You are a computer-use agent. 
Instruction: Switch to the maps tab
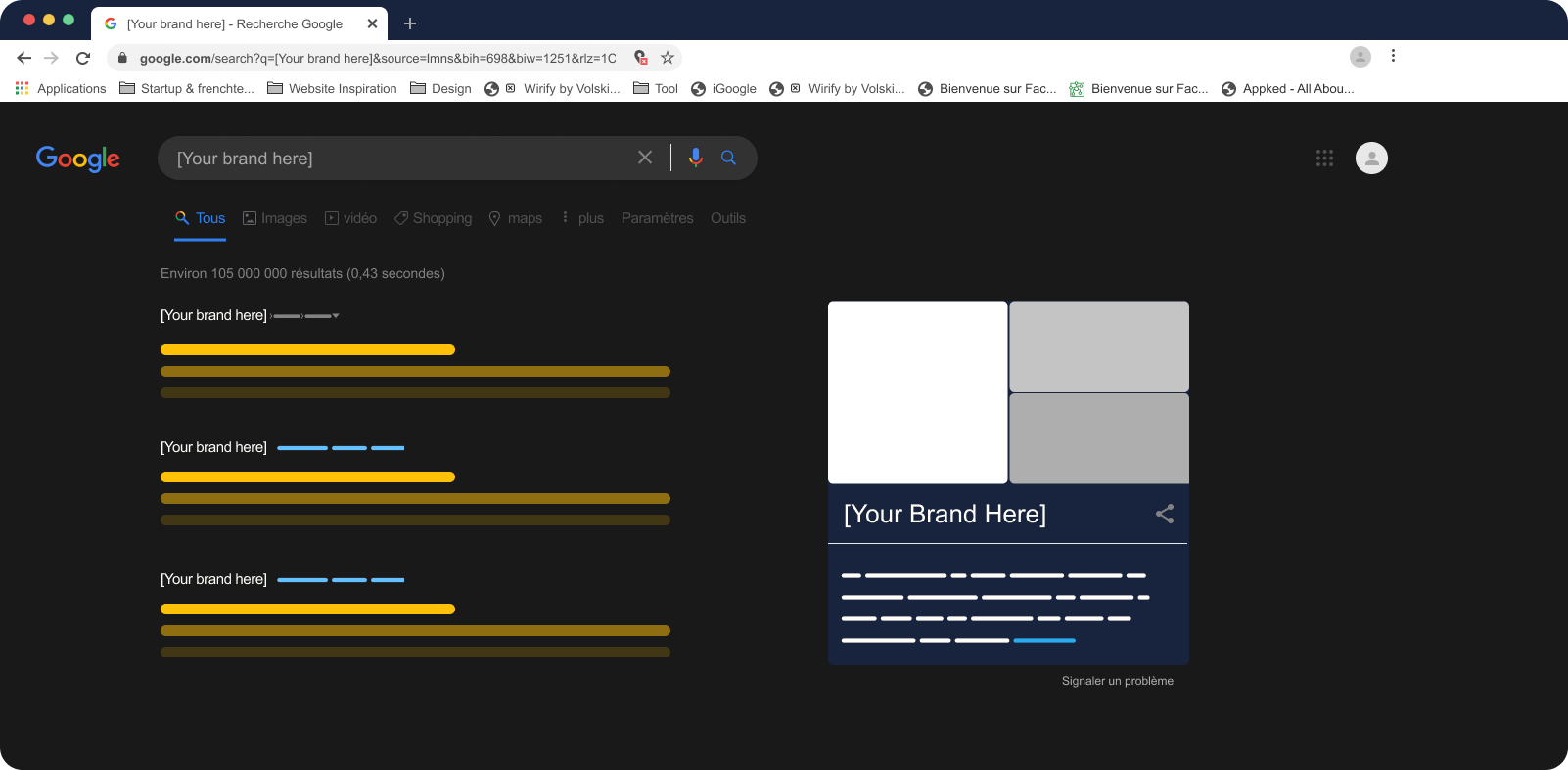coord(516,218)
